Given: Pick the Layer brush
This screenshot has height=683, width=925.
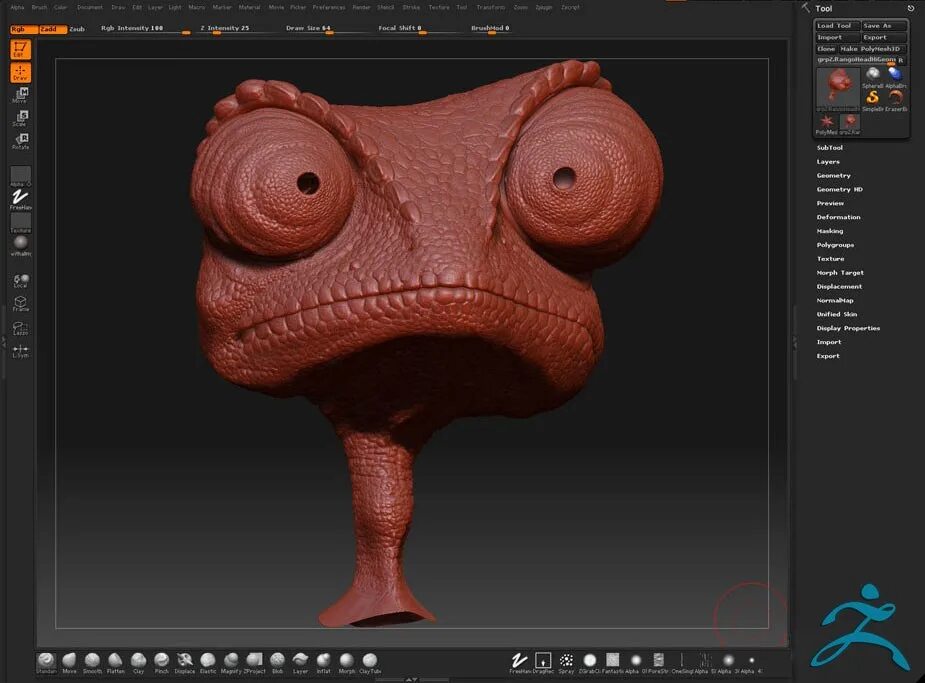Looking at the screenshot, I should click(x=300, y=661).
